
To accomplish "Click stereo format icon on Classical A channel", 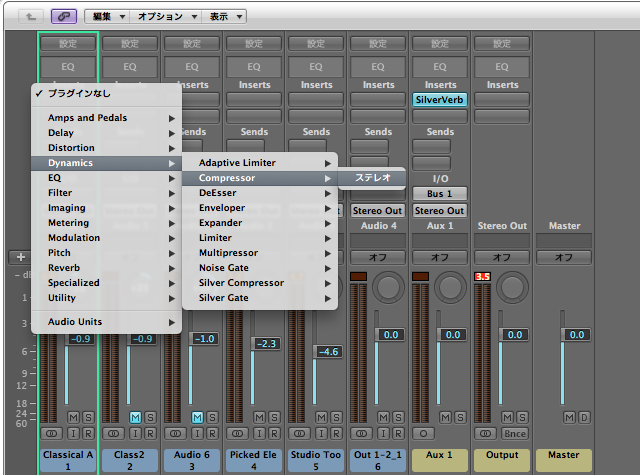I will coord(51,433).
